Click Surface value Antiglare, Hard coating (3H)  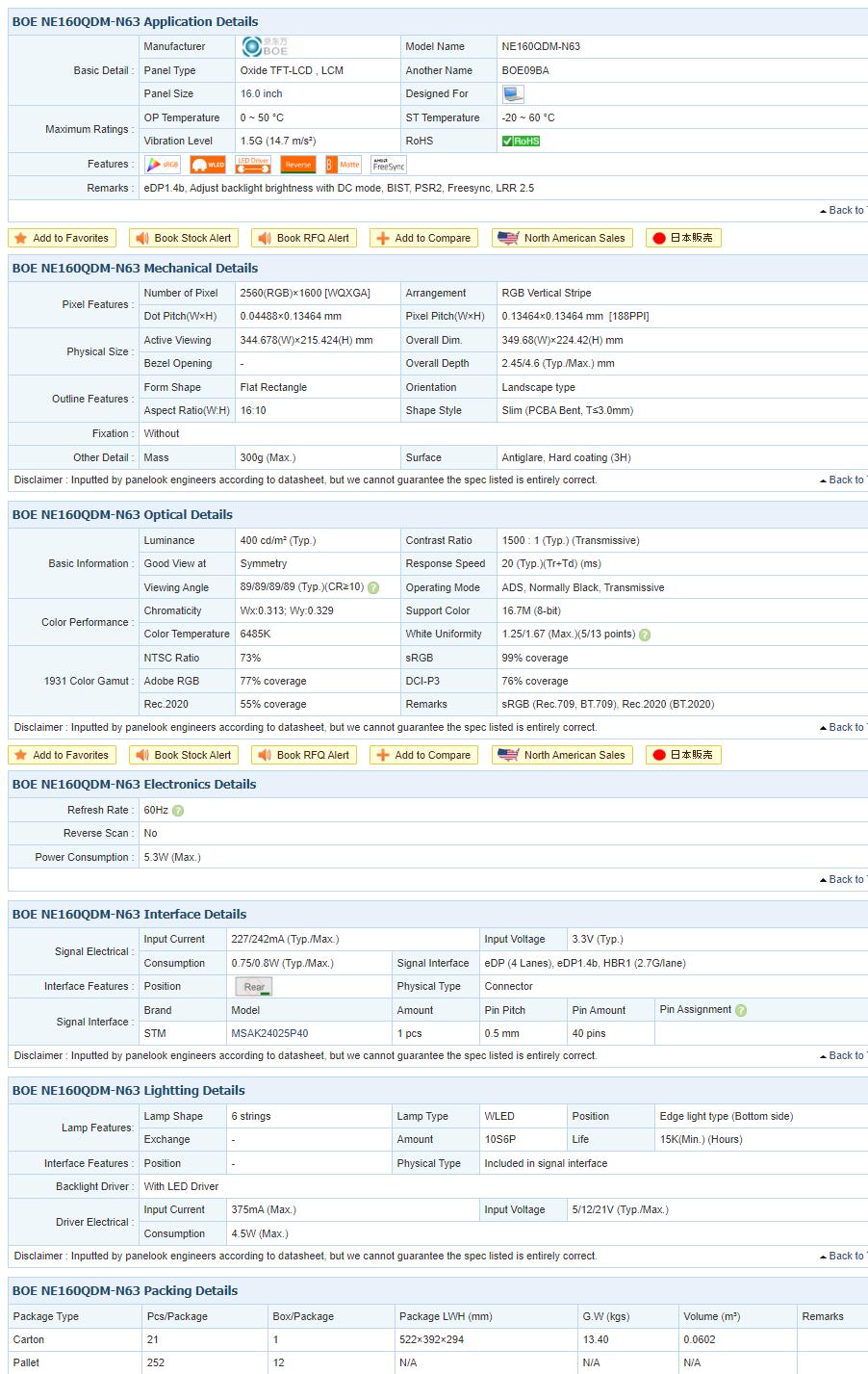(x=566, y=458)
